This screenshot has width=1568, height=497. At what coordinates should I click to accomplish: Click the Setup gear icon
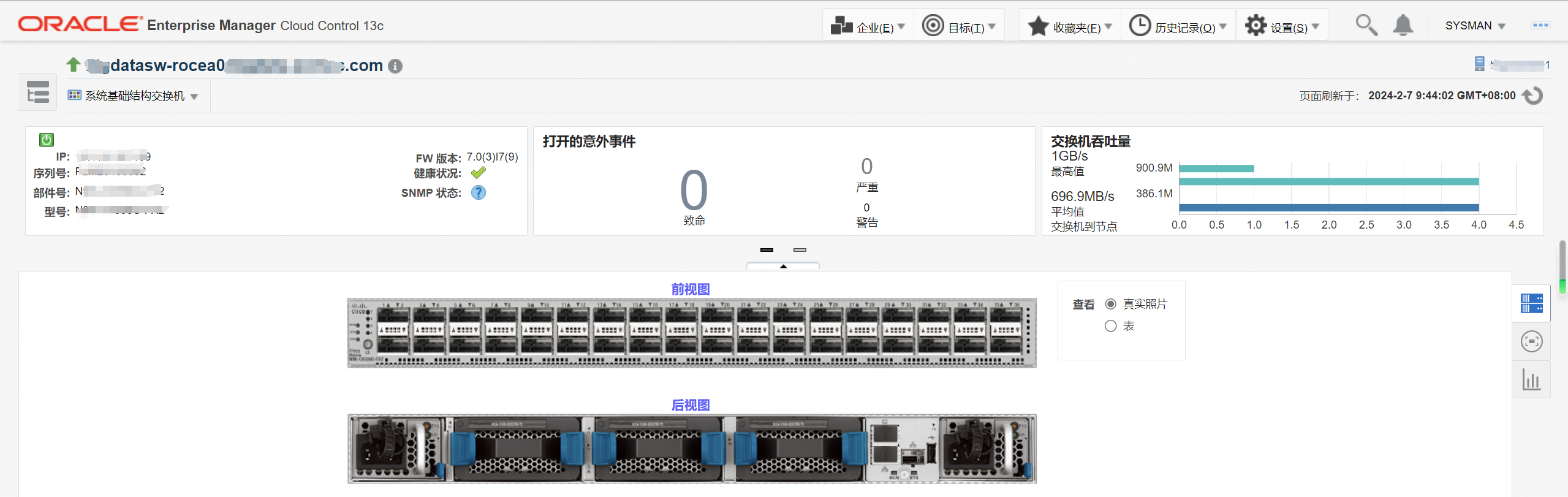point(1256,26)
